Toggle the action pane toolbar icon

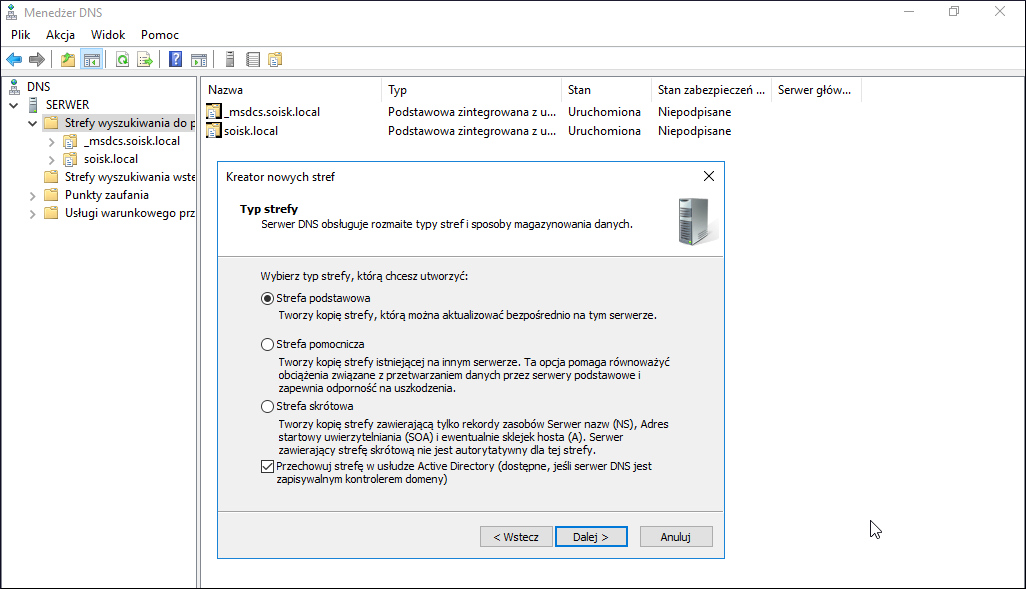click(x=199, y=60)
